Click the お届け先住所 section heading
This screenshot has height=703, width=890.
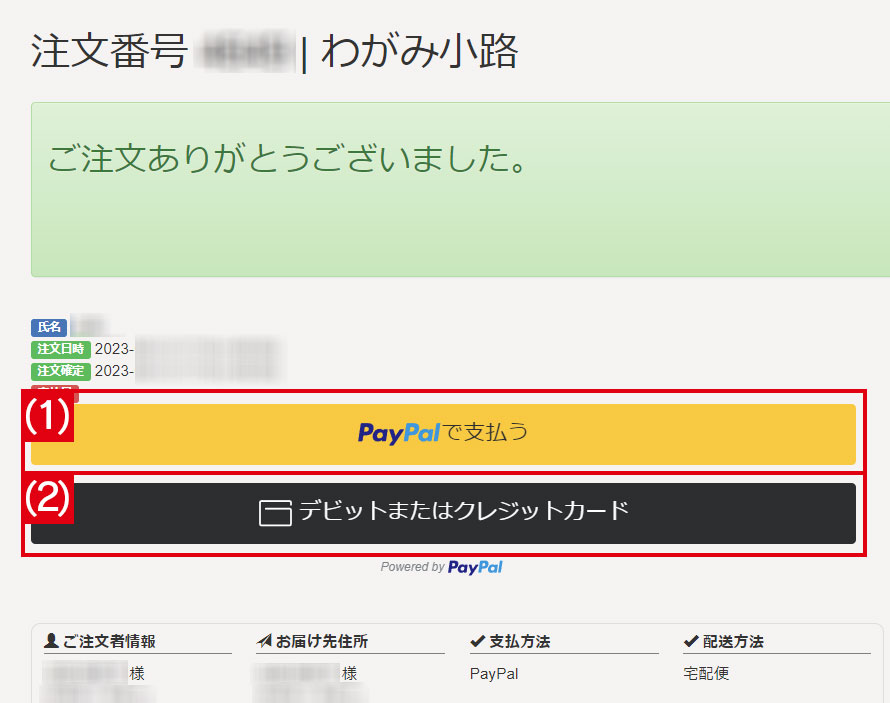(322, 641)
